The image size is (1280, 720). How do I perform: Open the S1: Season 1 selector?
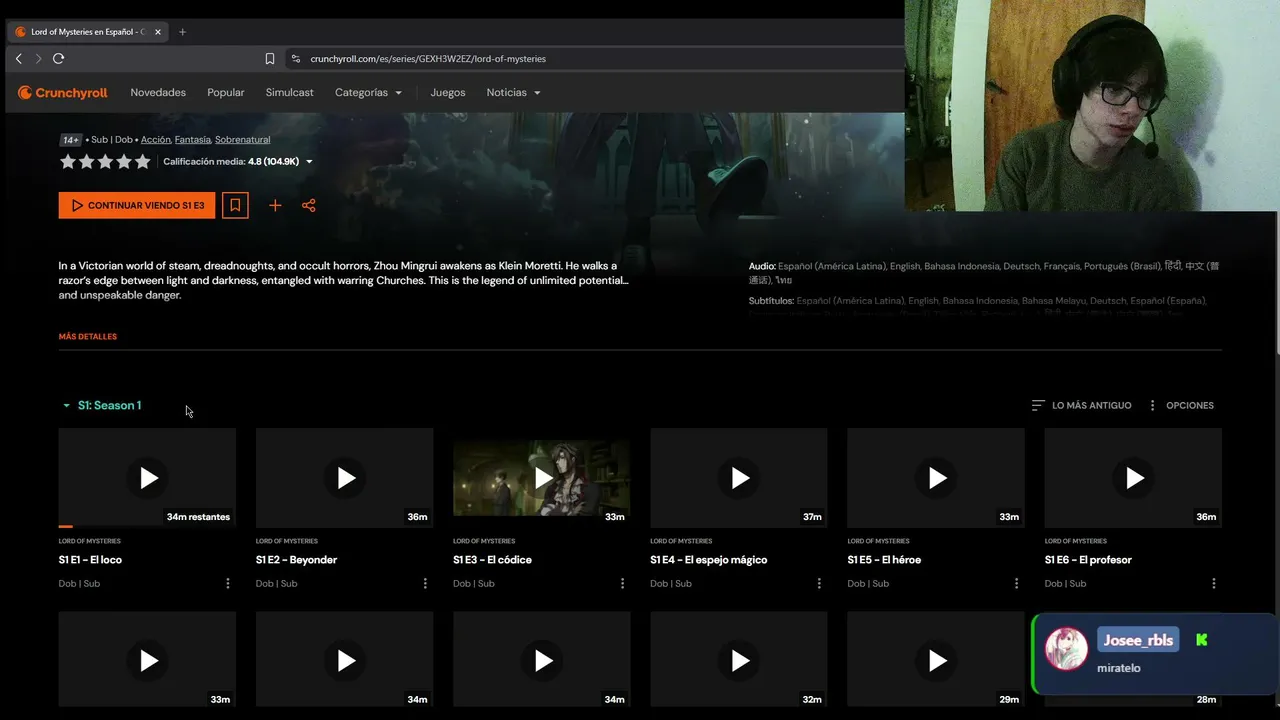(101, 405)
